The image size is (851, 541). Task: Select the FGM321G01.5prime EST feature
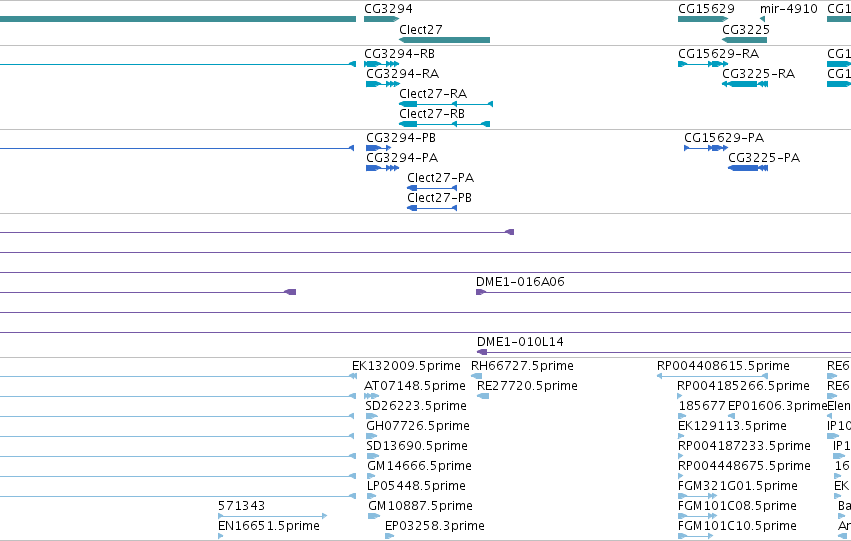coord(697,496)
